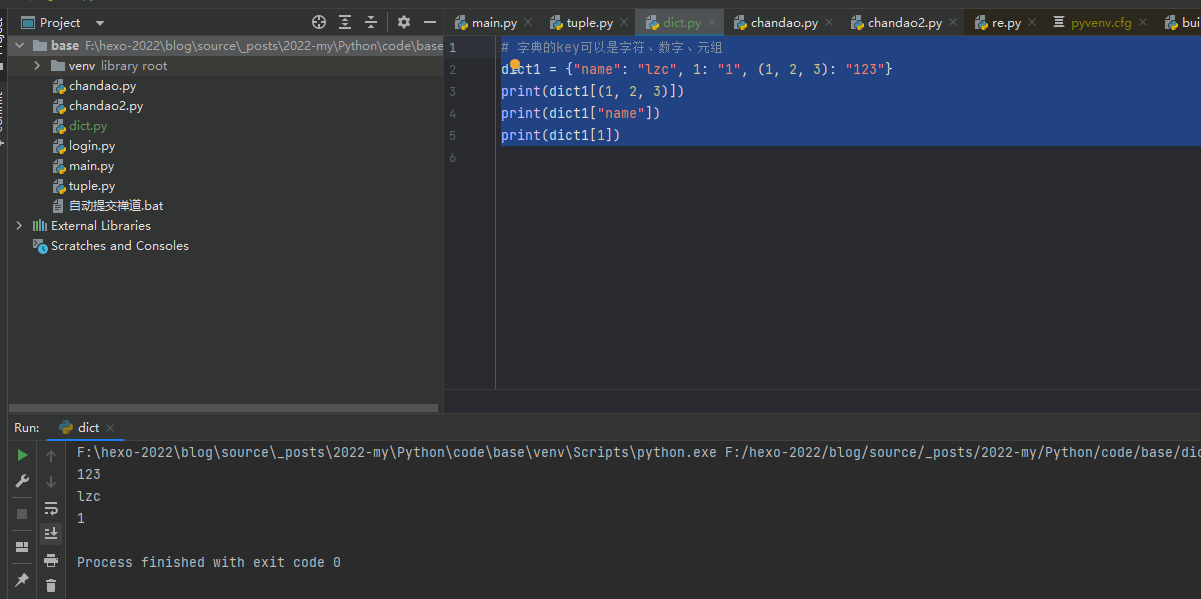The image size is (1201, 599).
Task: Click the horizontal scrollbar of Project panel
Action: pyautogui.click(x=224, y=408)
